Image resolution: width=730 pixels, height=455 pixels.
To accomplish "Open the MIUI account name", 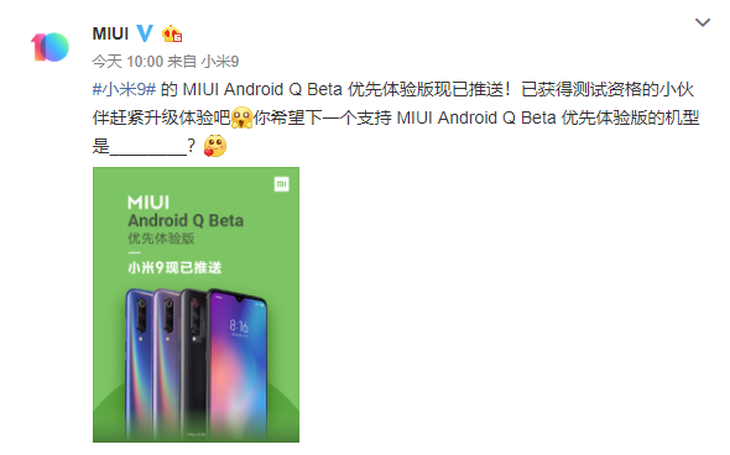I will pyautogui.click(x=110, y=34).
